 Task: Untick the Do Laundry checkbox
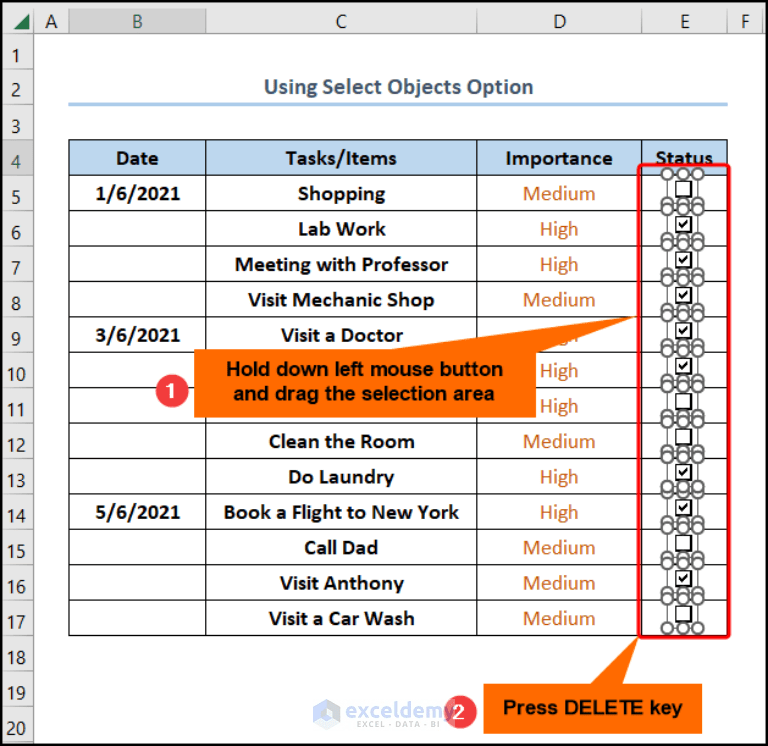coord(683,472)
